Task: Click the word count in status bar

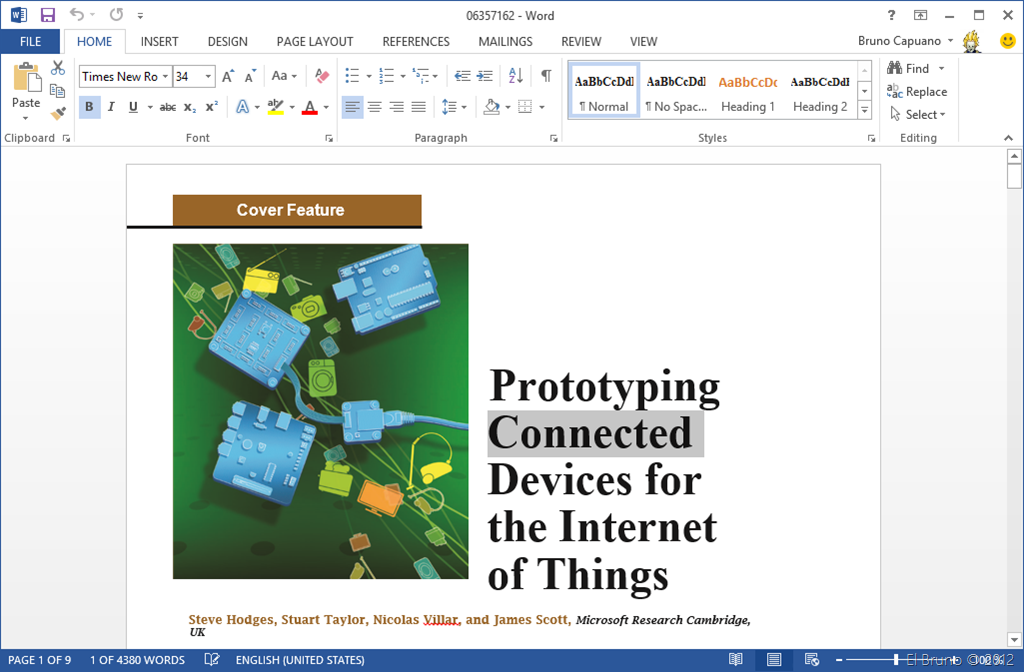Action: click(137, 660)
